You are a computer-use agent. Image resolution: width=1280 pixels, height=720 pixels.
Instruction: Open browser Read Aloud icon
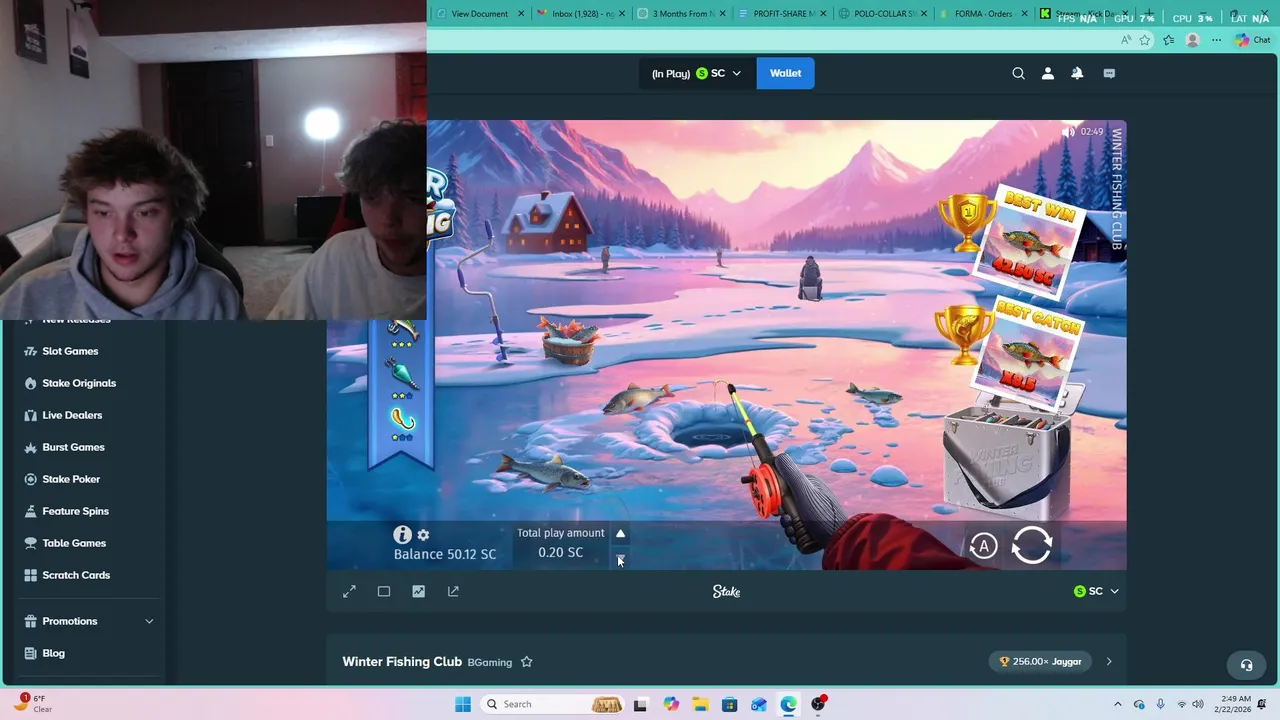point(1126,40)
